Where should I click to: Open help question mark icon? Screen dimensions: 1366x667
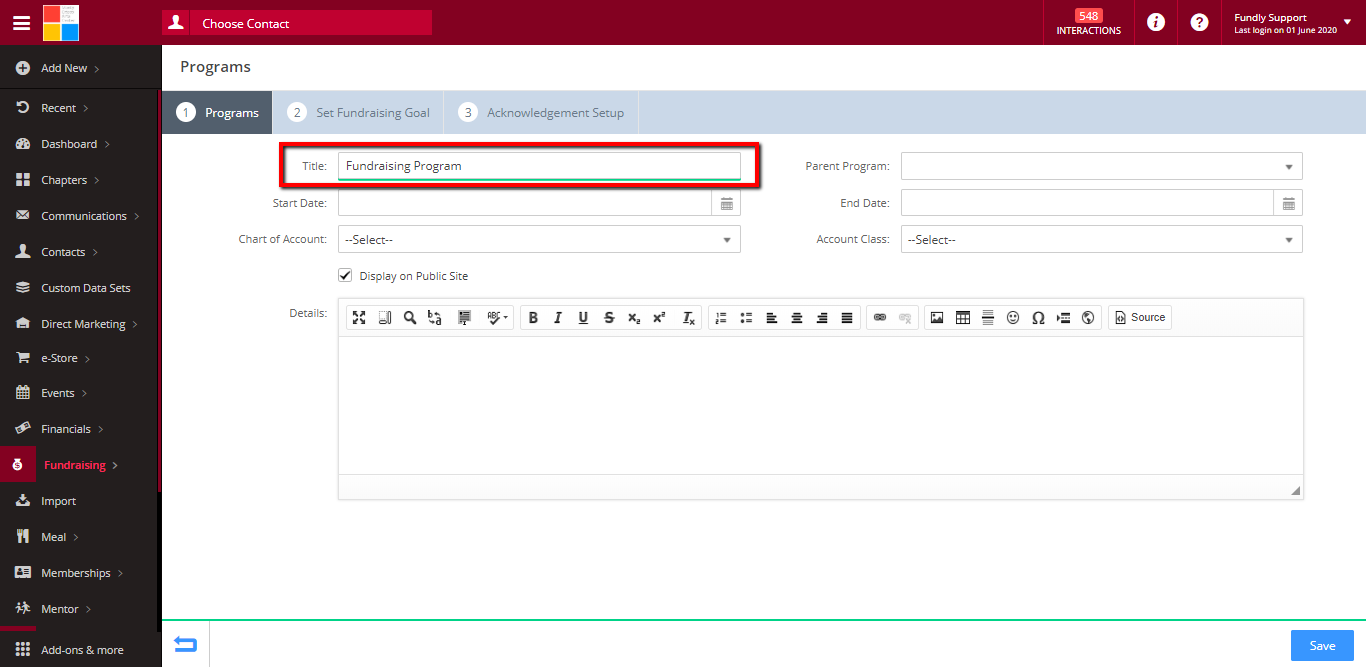pyautogui.click(x=1199, y=23)
